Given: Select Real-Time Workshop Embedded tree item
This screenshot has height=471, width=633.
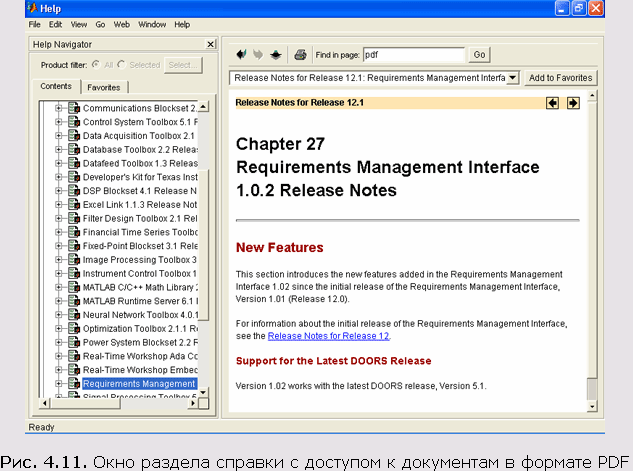Looking at the screenshot, I should [140, 370].
